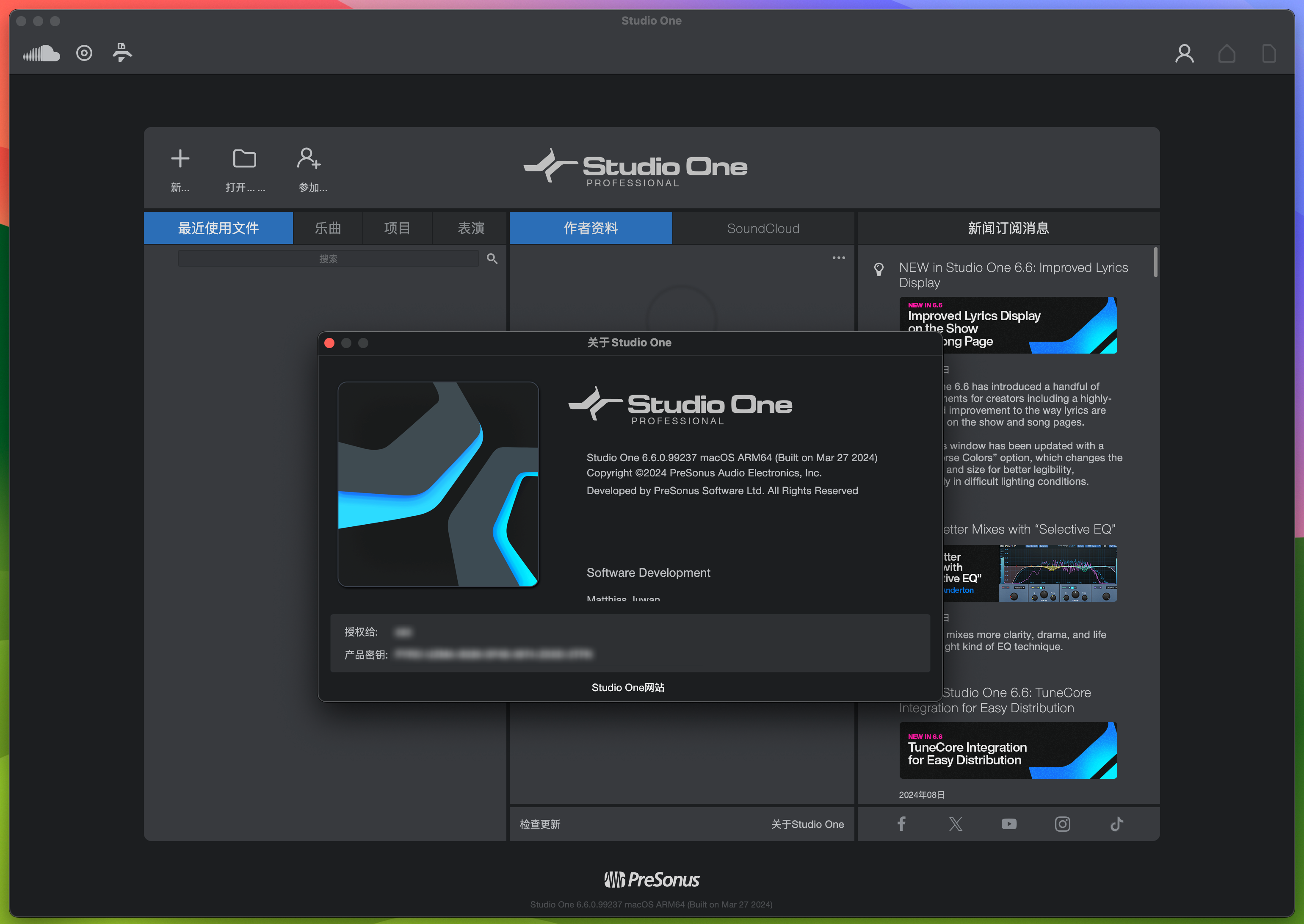Viewport: 1304px width, 924px height.
Task: Switch to 表演 tab
Action: (471, 228)
